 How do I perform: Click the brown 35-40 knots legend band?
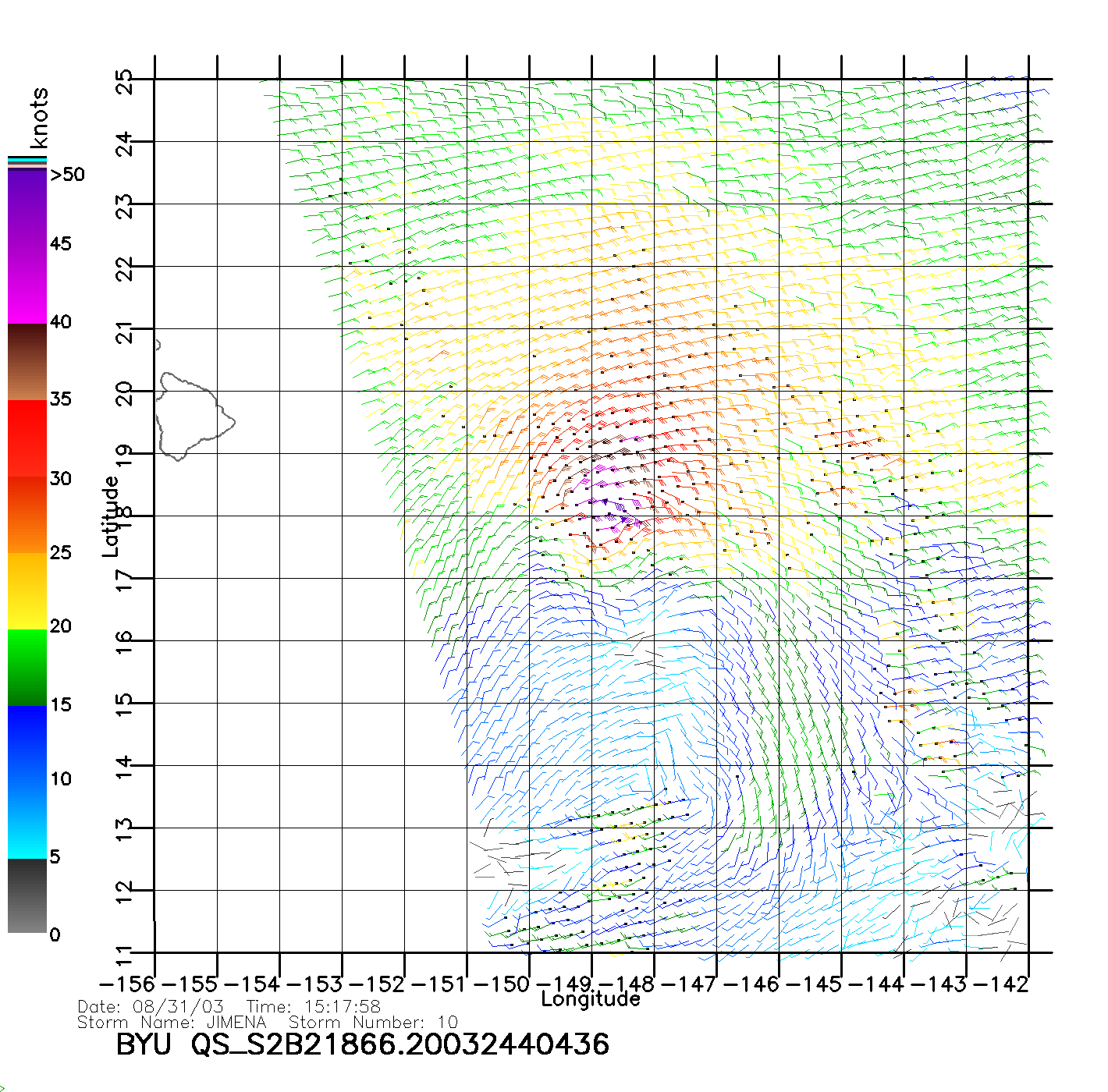[x=27, y=363]
